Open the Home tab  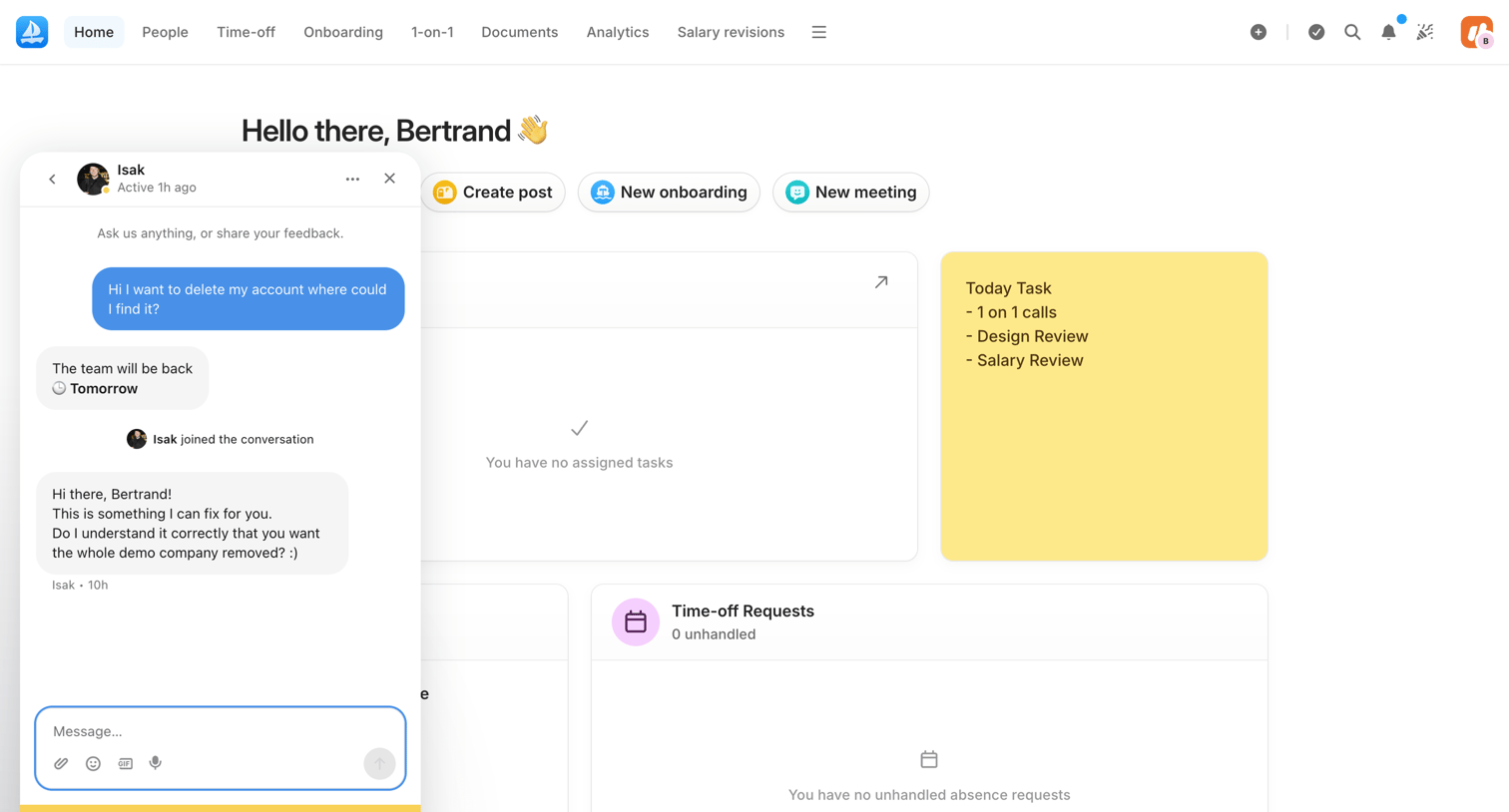(x=94, y=32)
